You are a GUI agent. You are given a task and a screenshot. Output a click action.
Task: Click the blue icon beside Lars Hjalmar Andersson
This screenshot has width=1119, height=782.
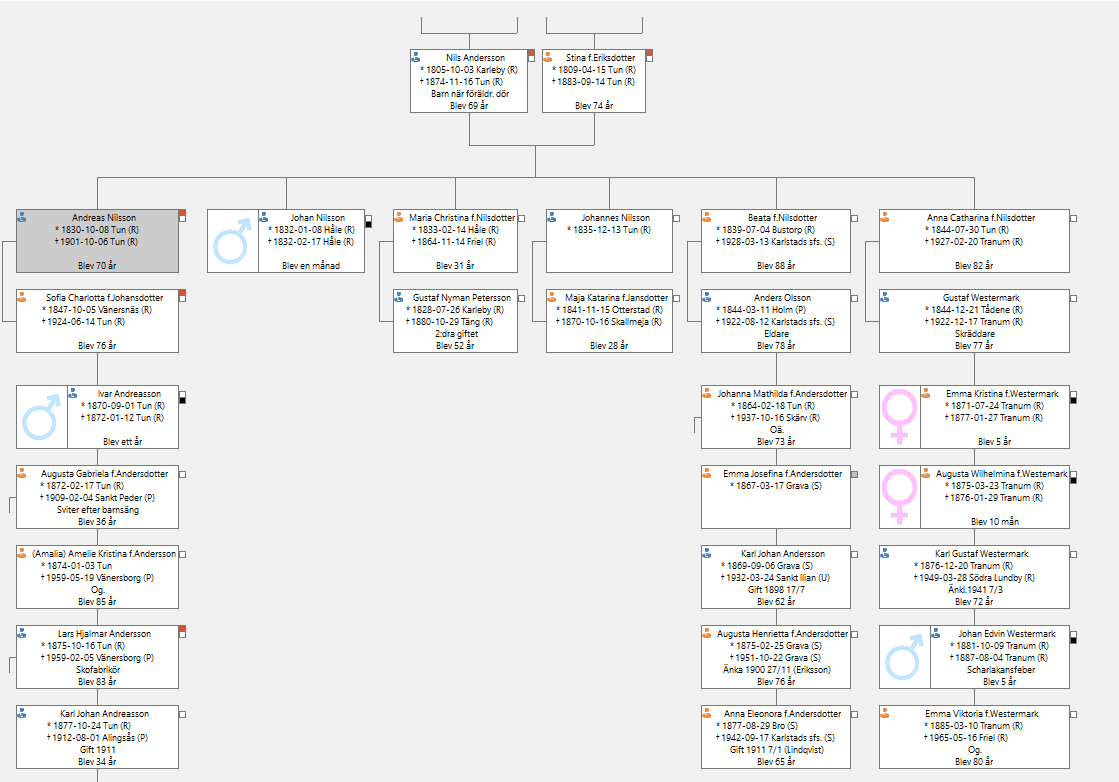tap(22, 632)
